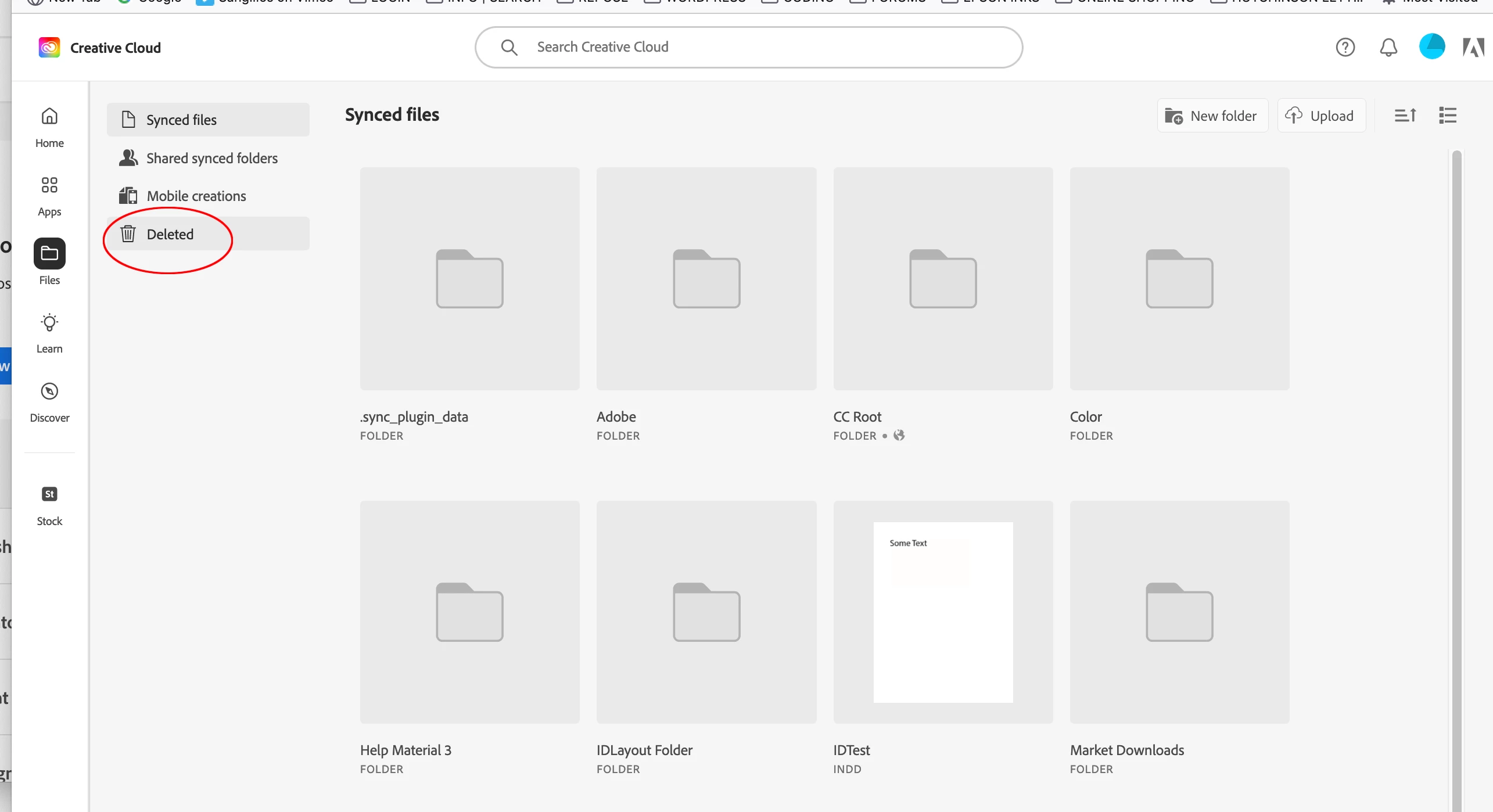The image size is (1493, 812).
Task: Open the account profile avatar
Action: (1432, 46)
